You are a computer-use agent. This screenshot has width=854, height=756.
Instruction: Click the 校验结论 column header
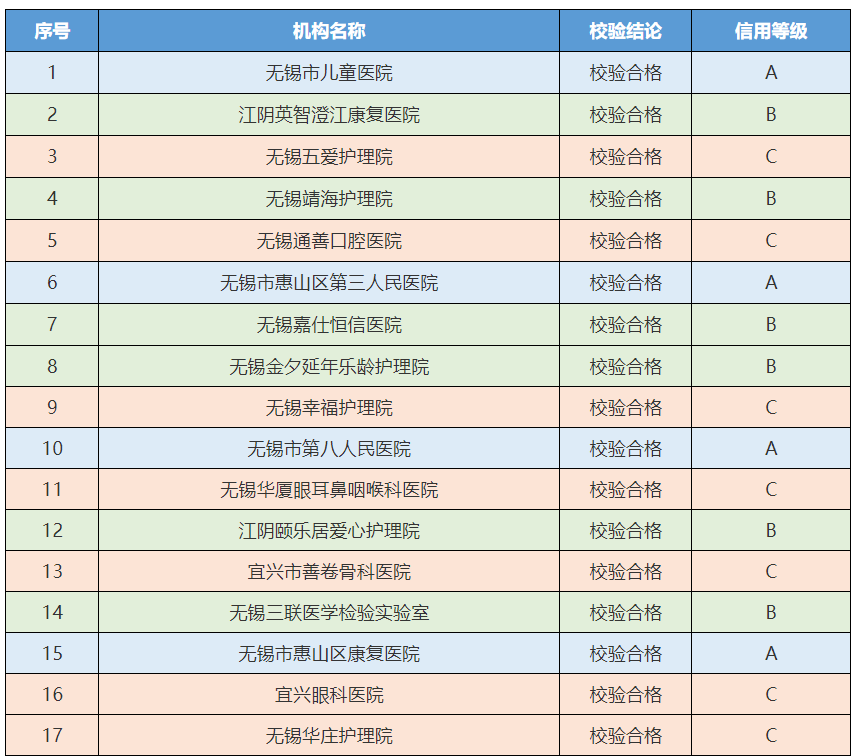[625, 31]
